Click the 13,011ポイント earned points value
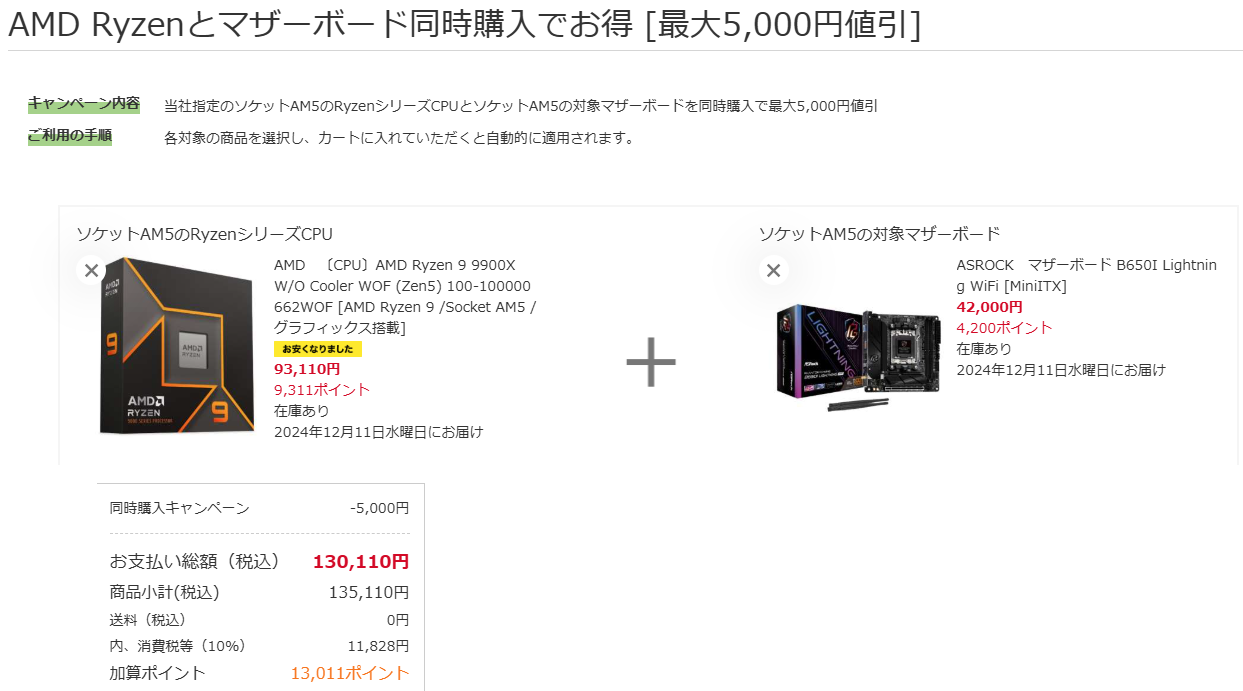This screenshot has height=691, width=1243. [350, 673]
